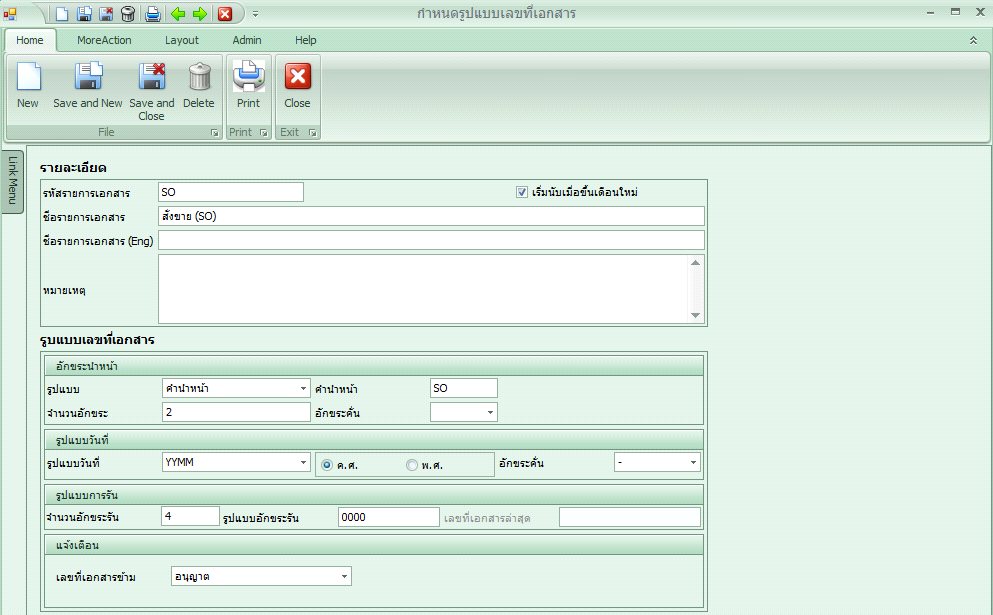Open the คำนำหน้า format dropdown
993x615 pixels.
(303, 387)
